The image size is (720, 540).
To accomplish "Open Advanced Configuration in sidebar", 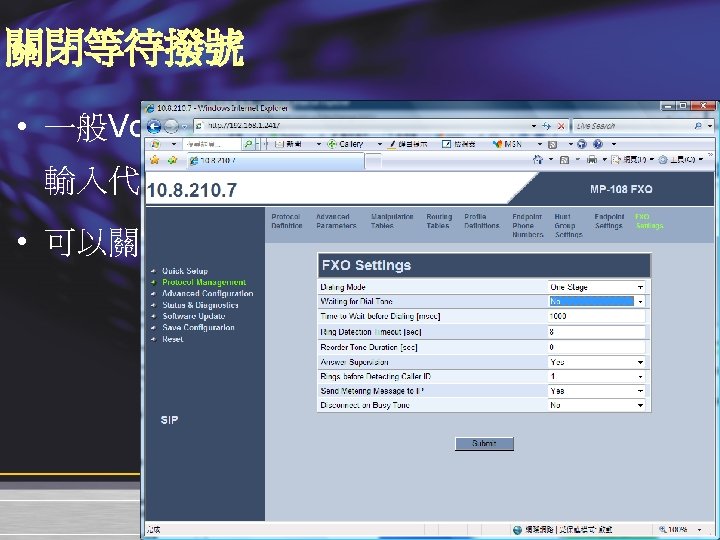I will pyautogui.click(x=208, y=293).
